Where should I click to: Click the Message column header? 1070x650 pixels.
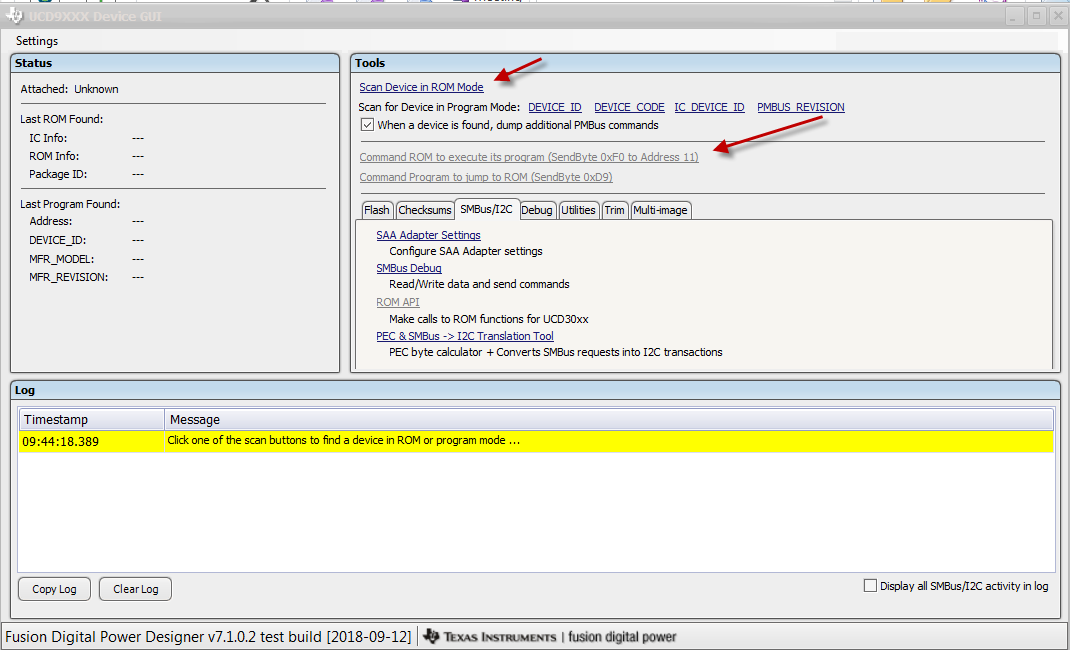coord(609,419)
